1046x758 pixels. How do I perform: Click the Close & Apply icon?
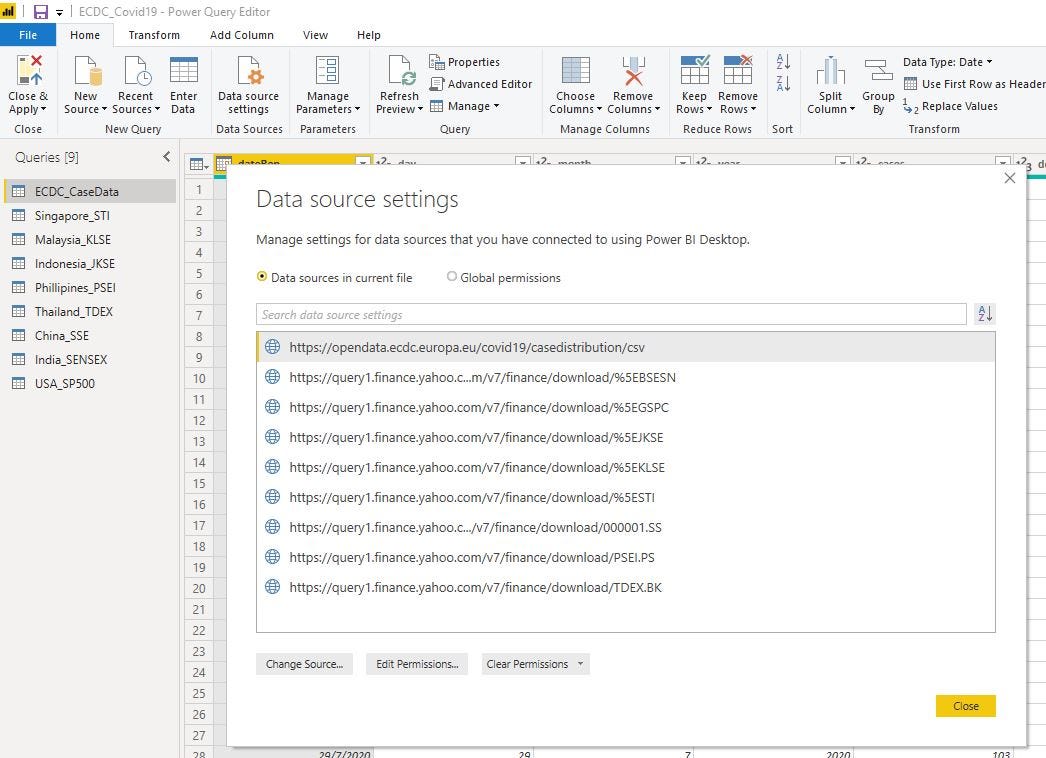[29, 70]
